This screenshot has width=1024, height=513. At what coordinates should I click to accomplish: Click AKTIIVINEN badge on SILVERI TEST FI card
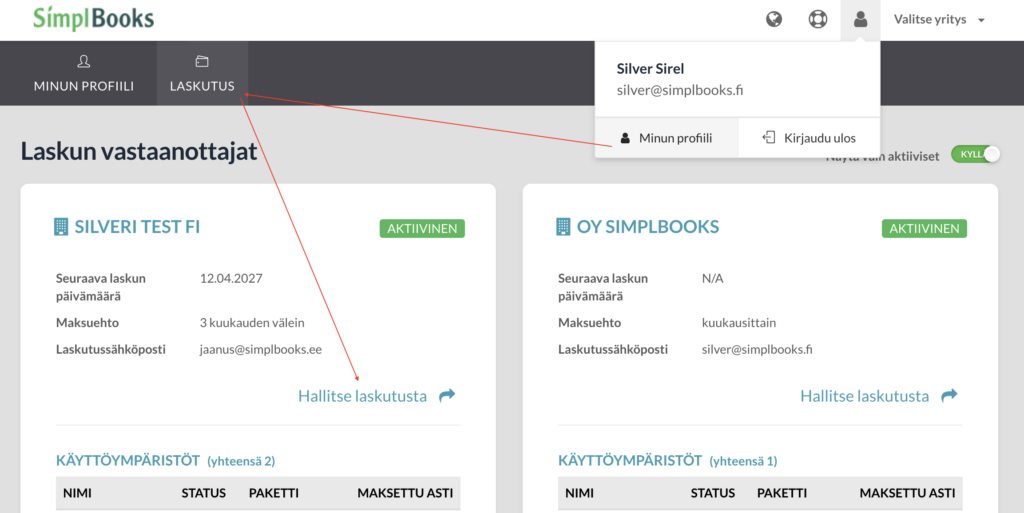(x=422, y=228)
